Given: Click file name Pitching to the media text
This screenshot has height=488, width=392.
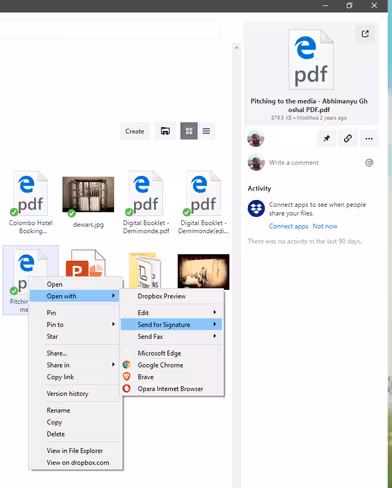Looking at the screenshot, I should [x=309, y=105].
